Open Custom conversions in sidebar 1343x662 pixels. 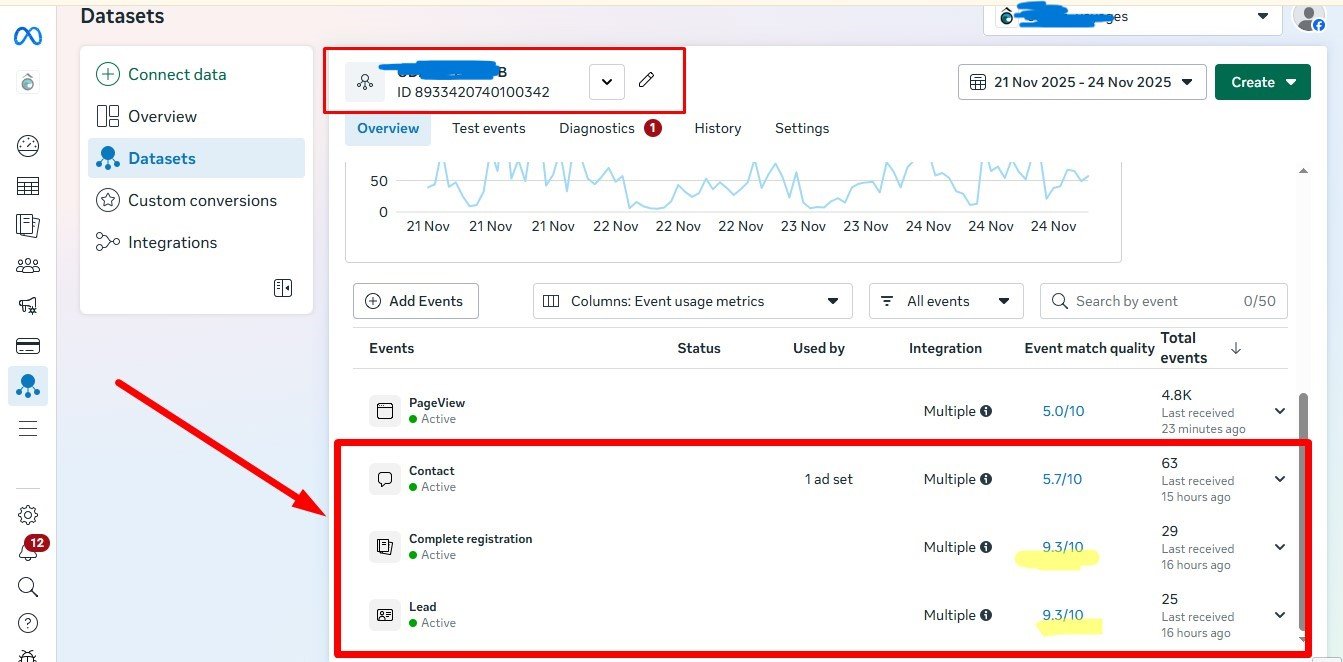[196, 200]
